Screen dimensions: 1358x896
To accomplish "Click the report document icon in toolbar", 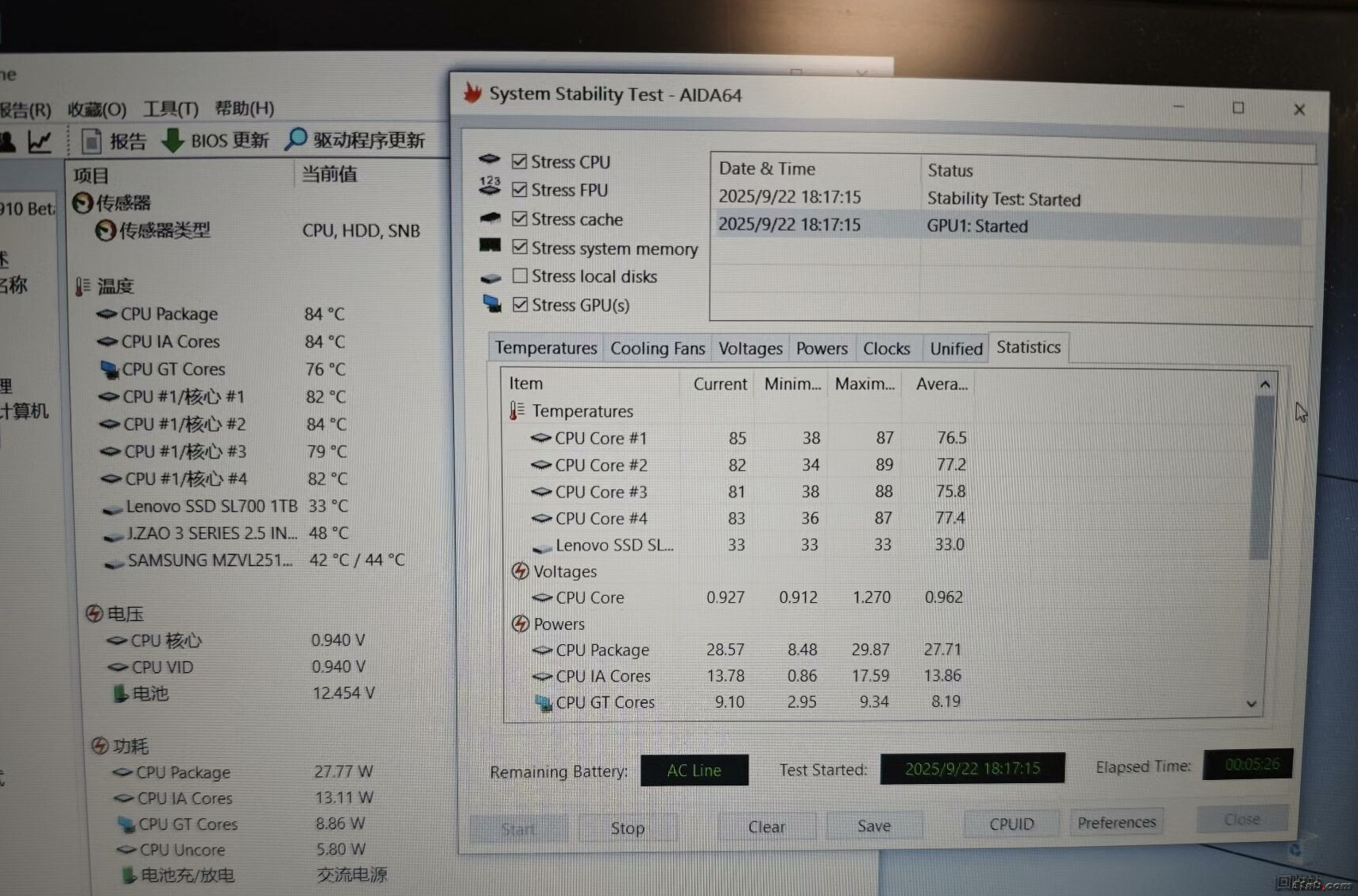I will click(x=91, y=141).
